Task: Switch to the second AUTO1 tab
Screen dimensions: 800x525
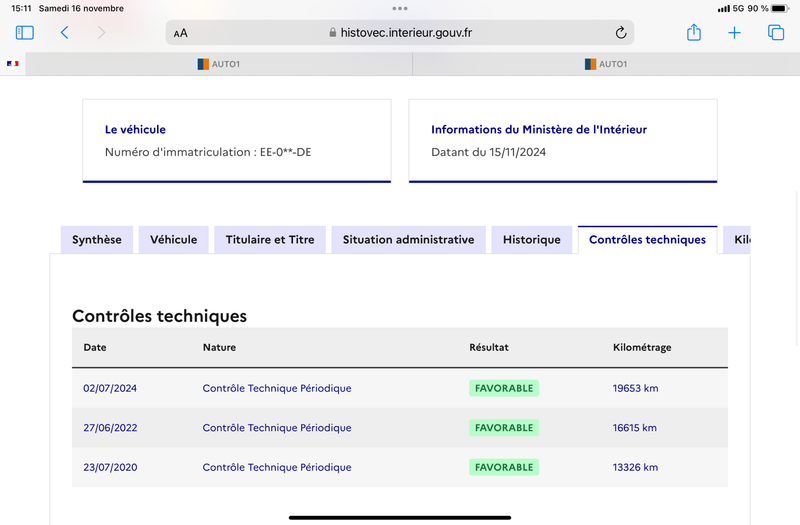Action: point(606,64)
